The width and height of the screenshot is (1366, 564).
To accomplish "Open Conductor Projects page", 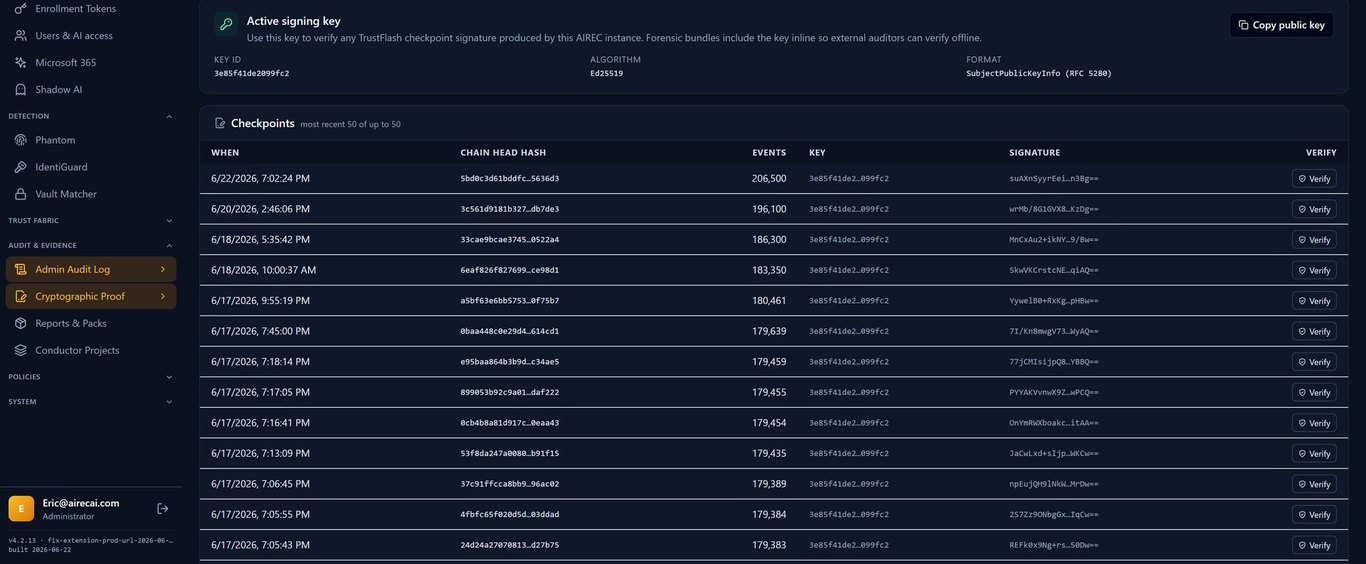I will pyautogui.click(x=91, y=350).
